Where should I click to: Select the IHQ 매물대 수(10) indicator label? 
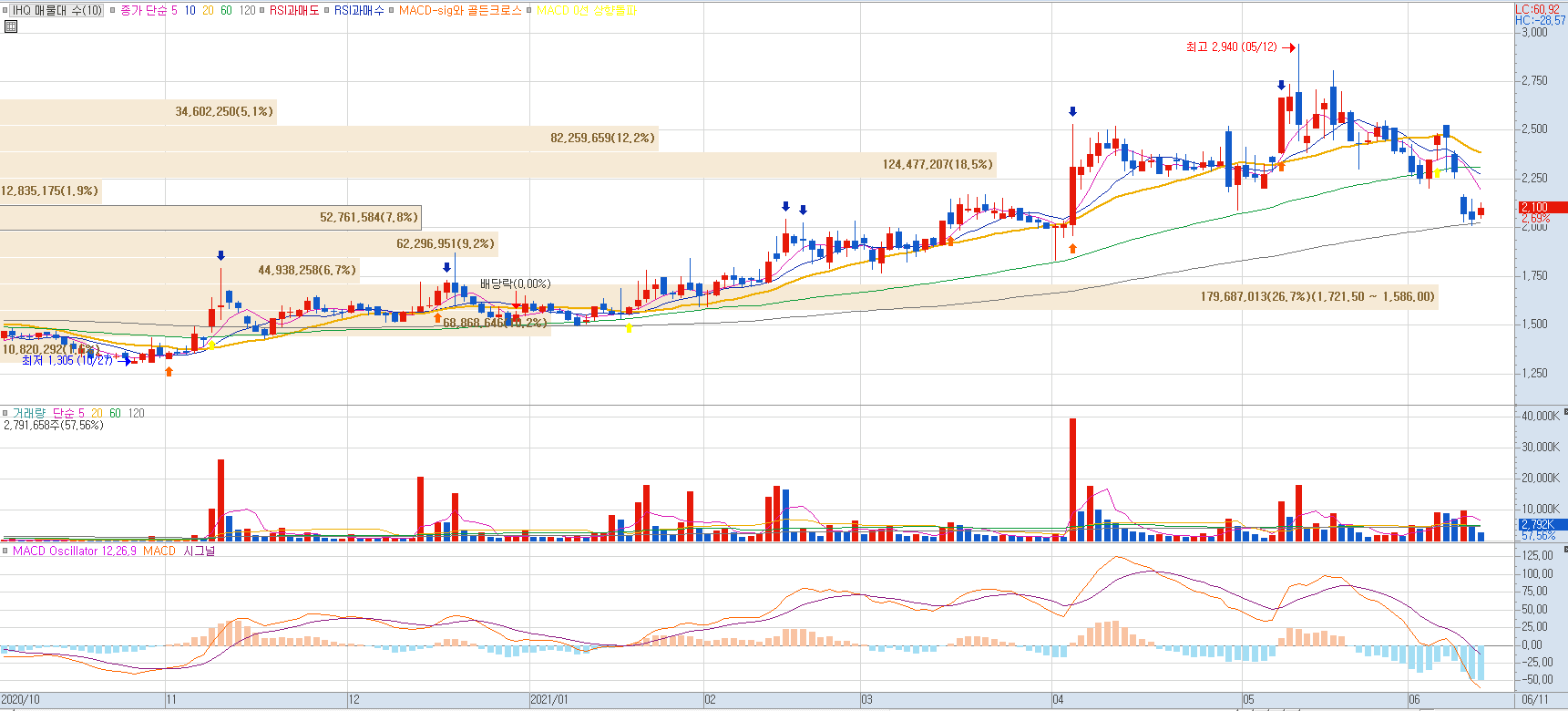57,11
